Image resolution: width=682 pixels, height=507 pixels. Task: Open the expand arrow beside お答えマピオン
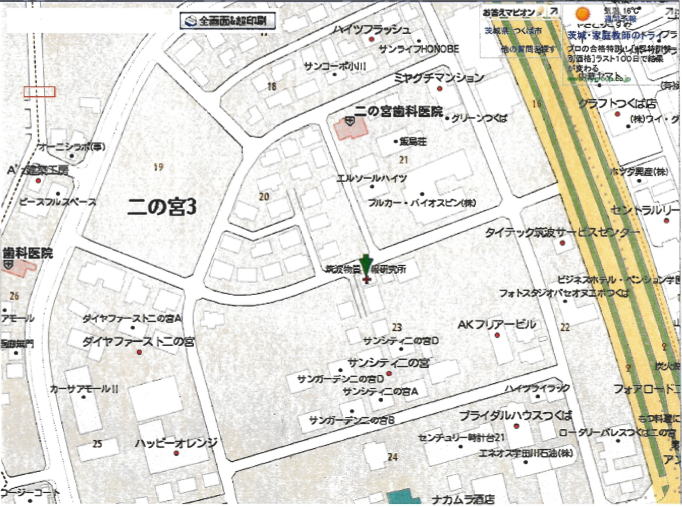[x=553, y=13]
